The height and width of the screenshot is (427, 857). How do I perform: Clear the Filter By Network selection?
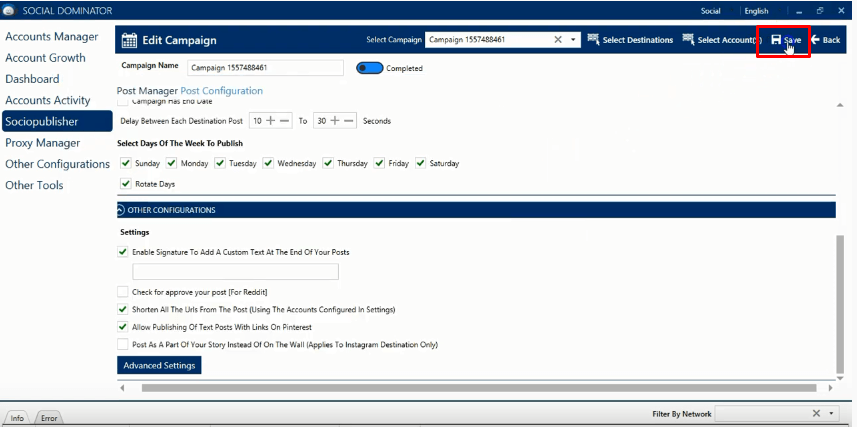(x=816, y=413)
